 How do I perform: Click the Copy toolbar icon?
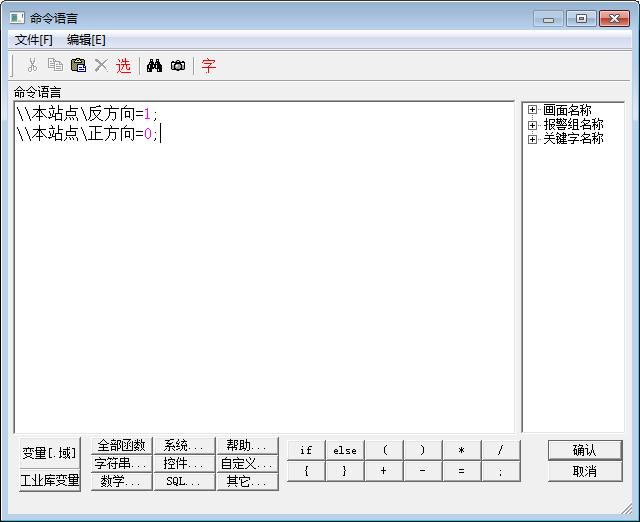coord(55,65)
